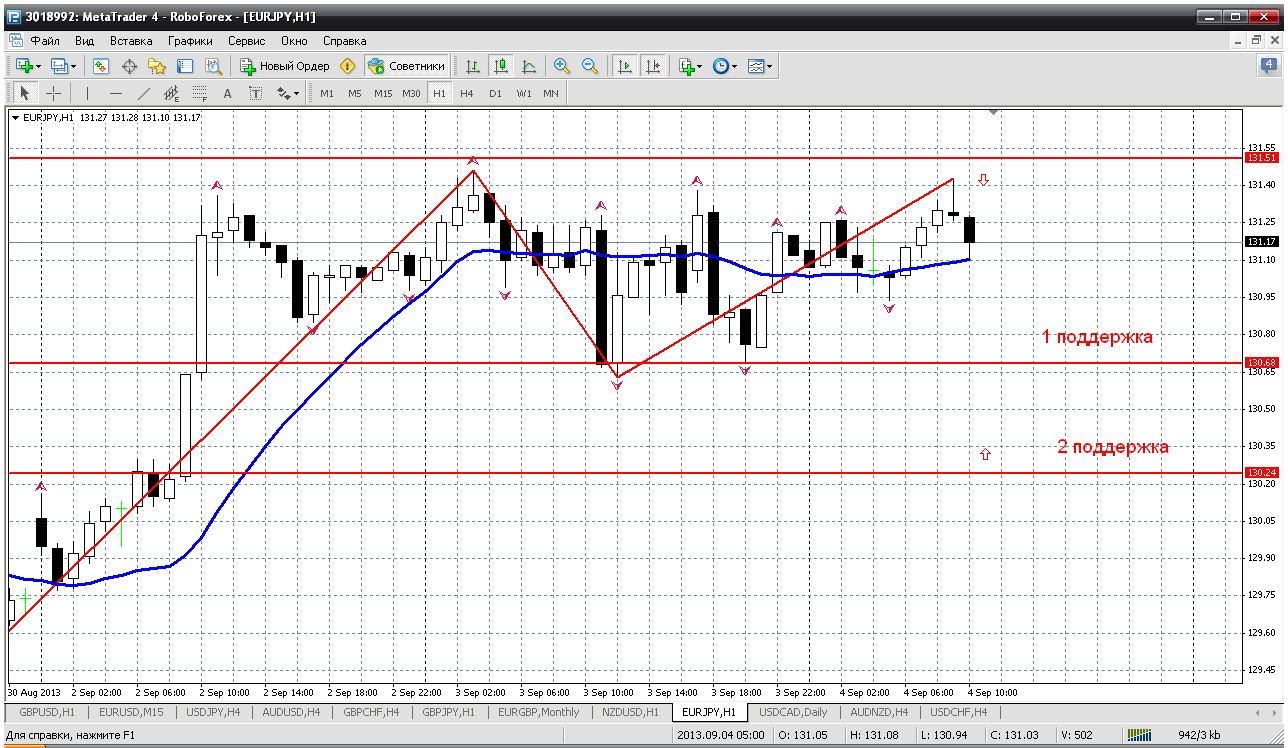Screen dimensions: 1288x748
Task: Open the Окно menu
Action: pyautogui.click(x=294, y=41)
